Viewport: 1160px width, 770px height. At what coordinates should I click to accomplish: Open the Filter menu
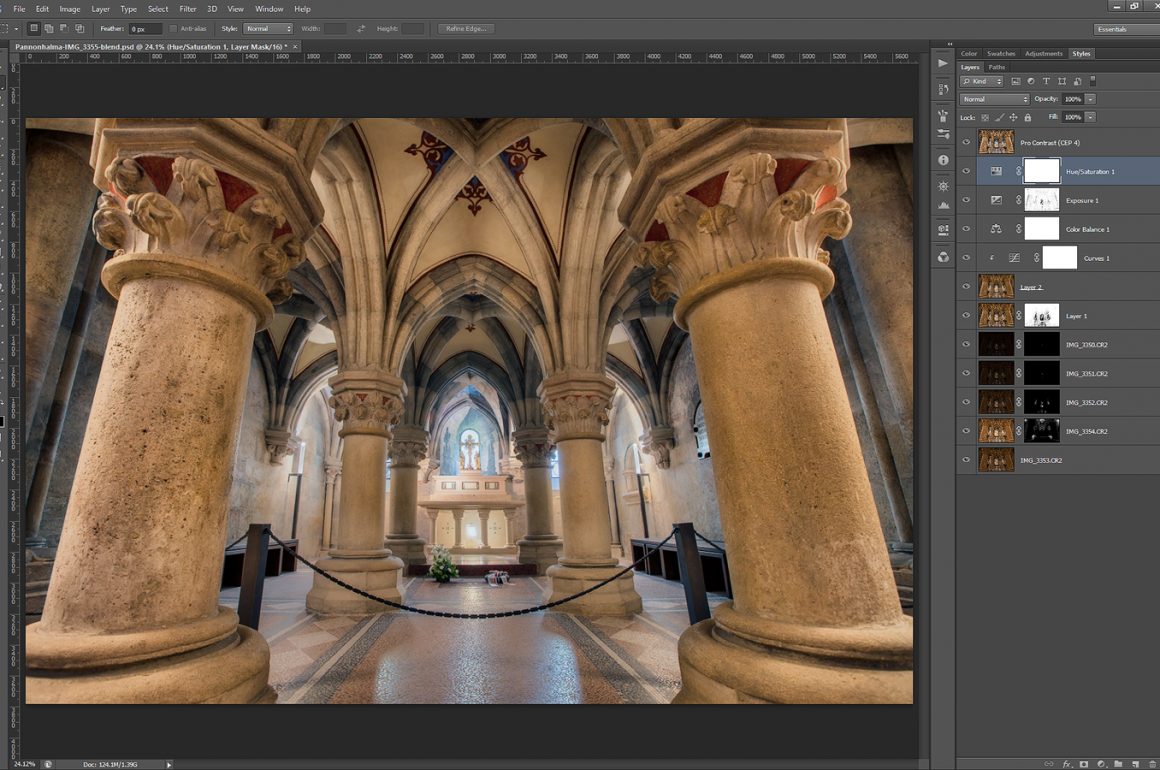point(188,9)
